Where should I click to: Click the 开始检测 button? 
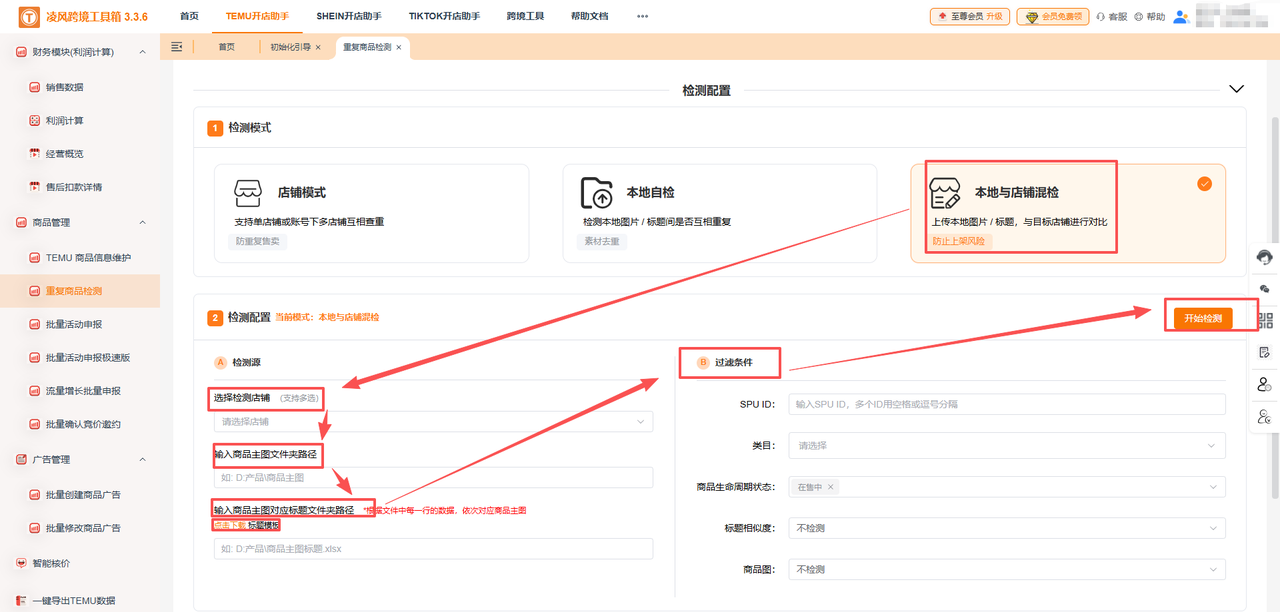(x=1203, y=318)
